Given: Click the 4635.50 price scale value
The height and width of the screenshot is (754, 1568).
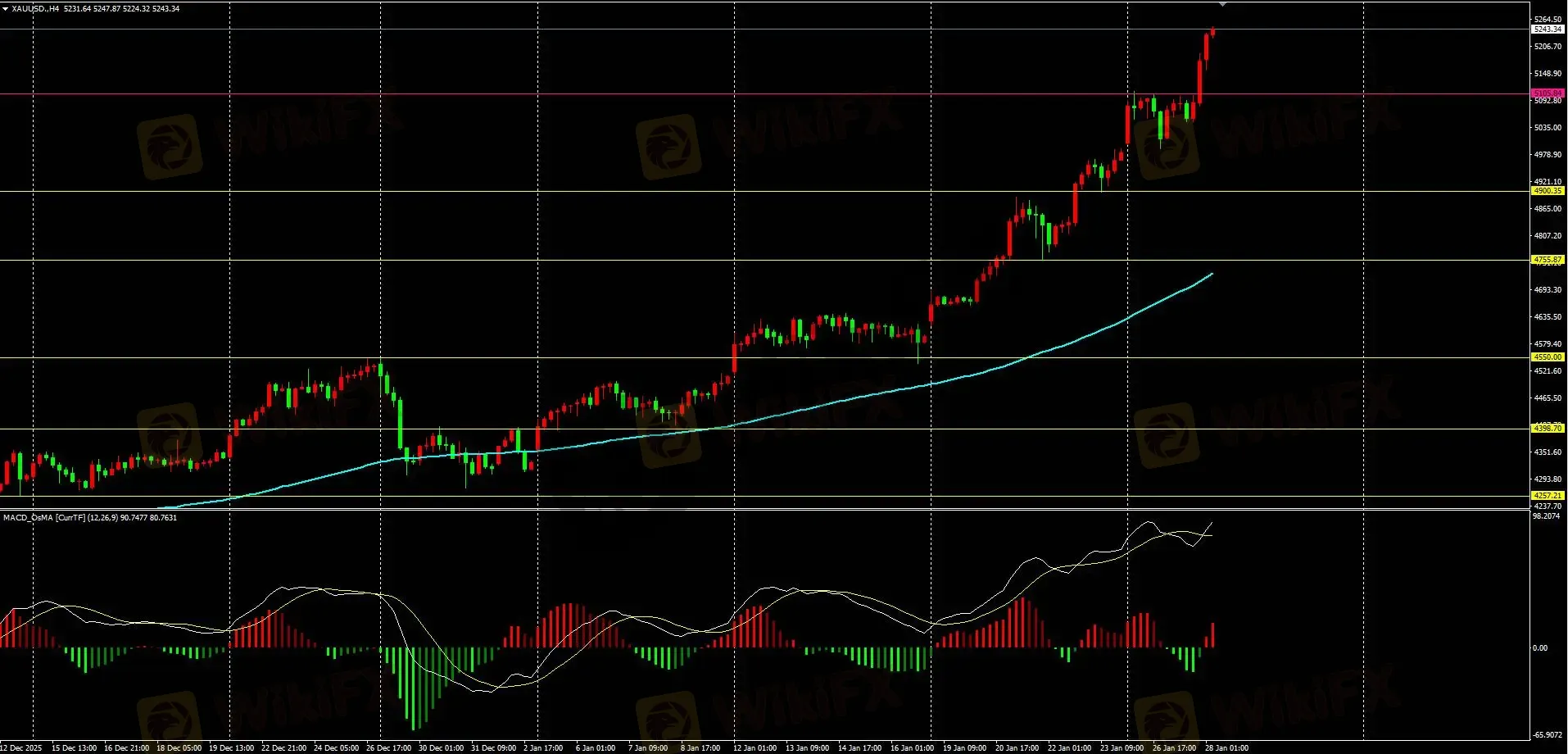Looking at the screenshot, I should pyautogui.click(x=1548, y=317).
